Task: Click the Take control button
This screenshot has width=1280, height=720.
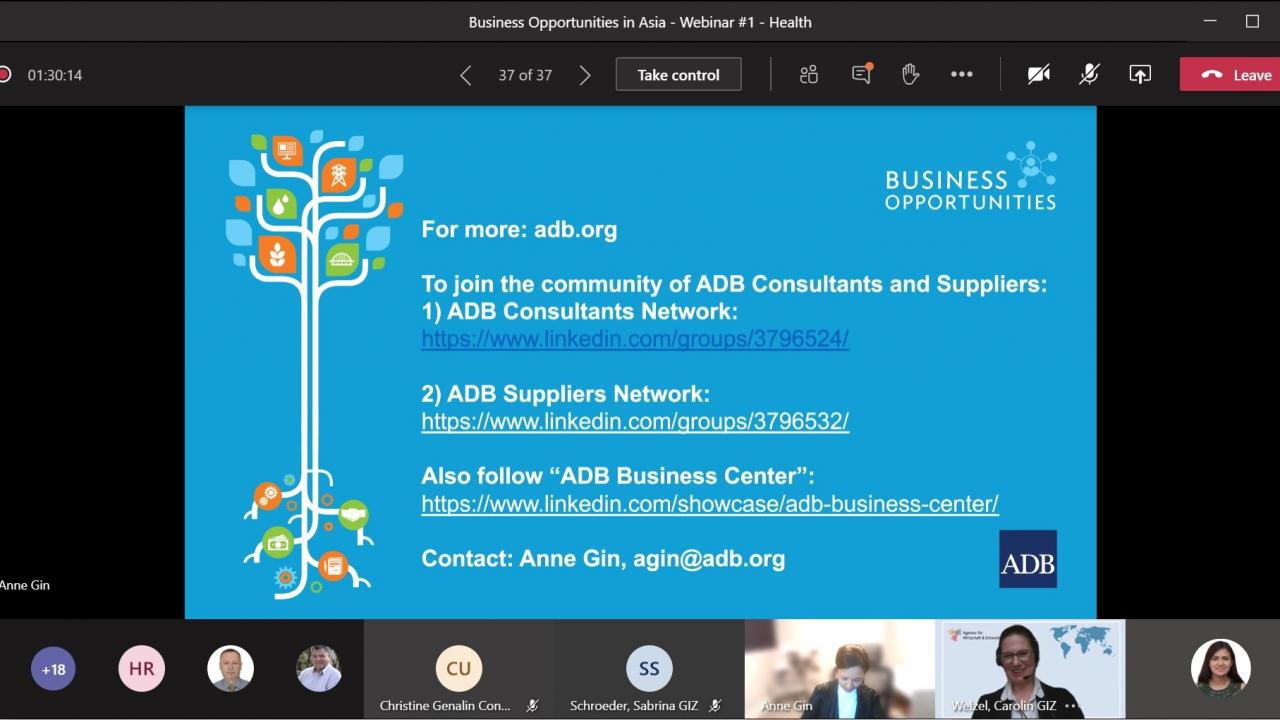Action: coord(679,75)
